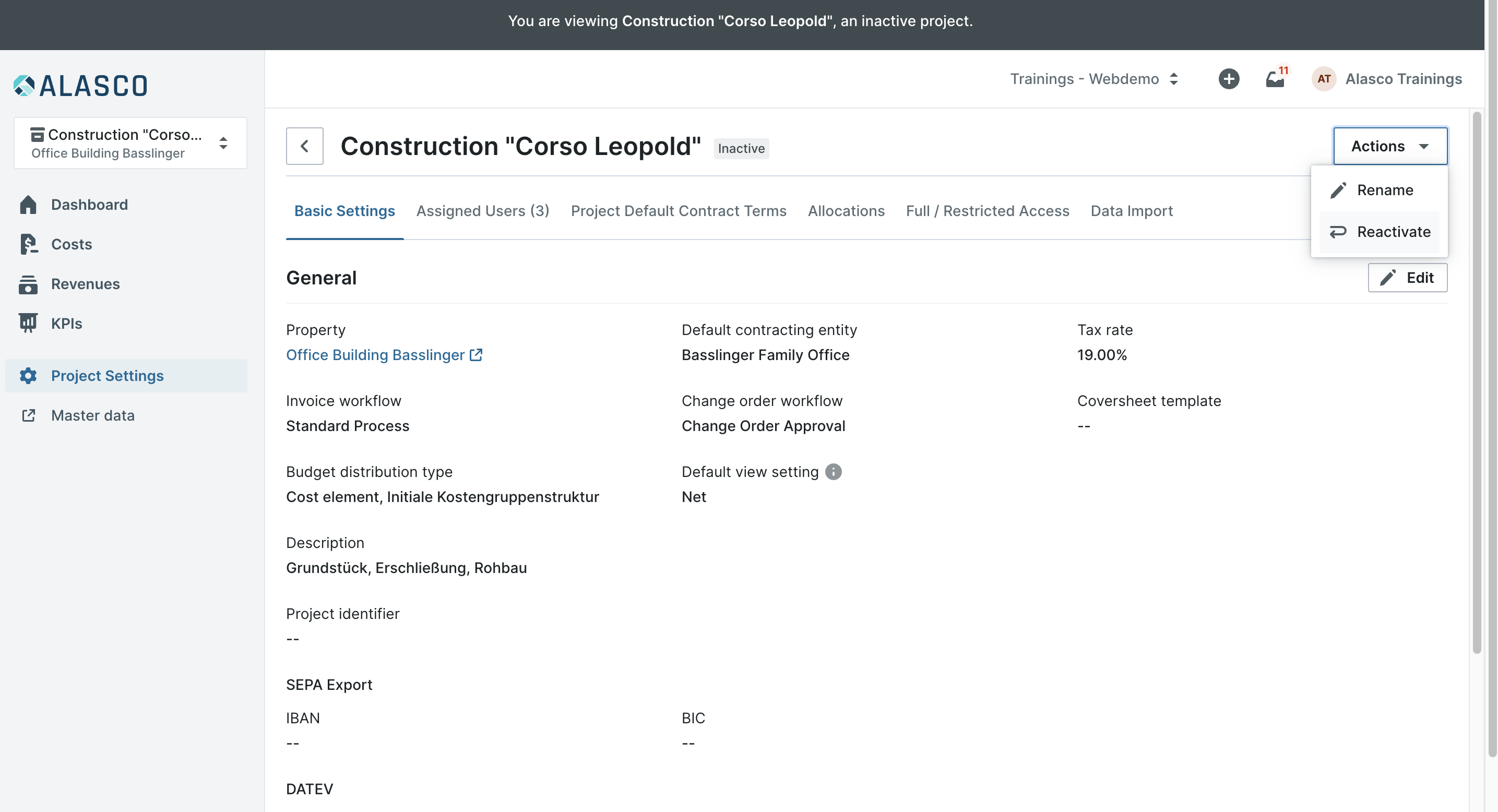1498x812 pixels.
Task: Open Project Settings via gear icon
Action: pyautogui.click(x=28, y=376)
